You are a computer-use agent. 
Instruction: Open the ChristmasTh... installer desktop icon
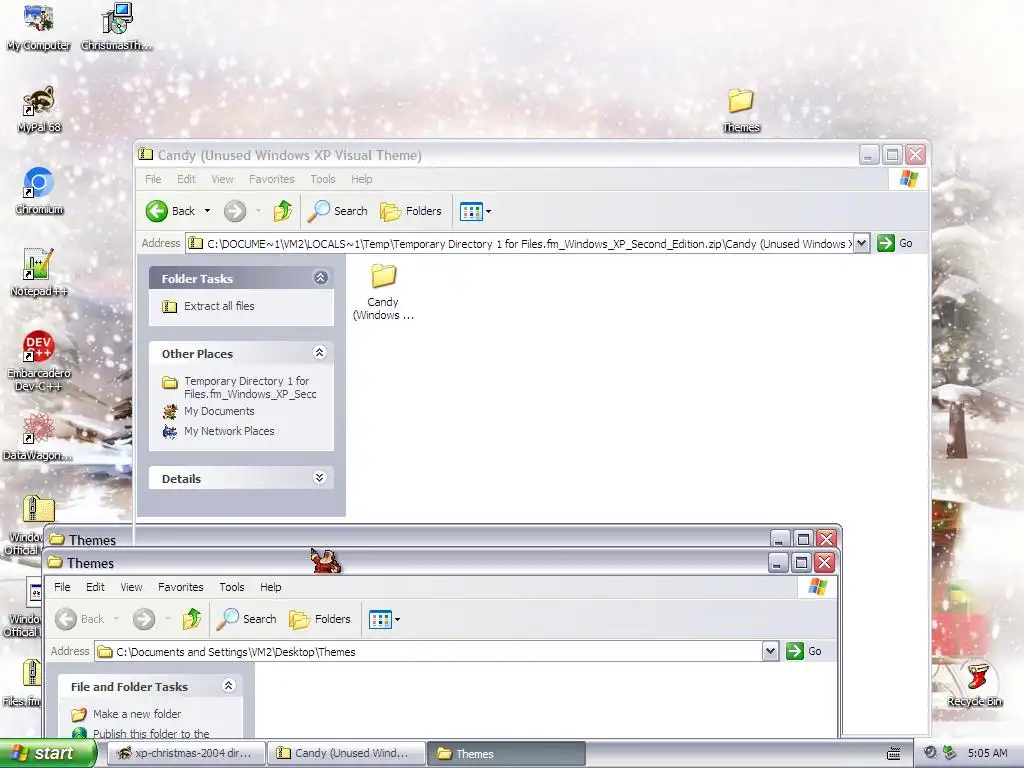[117, 26]
